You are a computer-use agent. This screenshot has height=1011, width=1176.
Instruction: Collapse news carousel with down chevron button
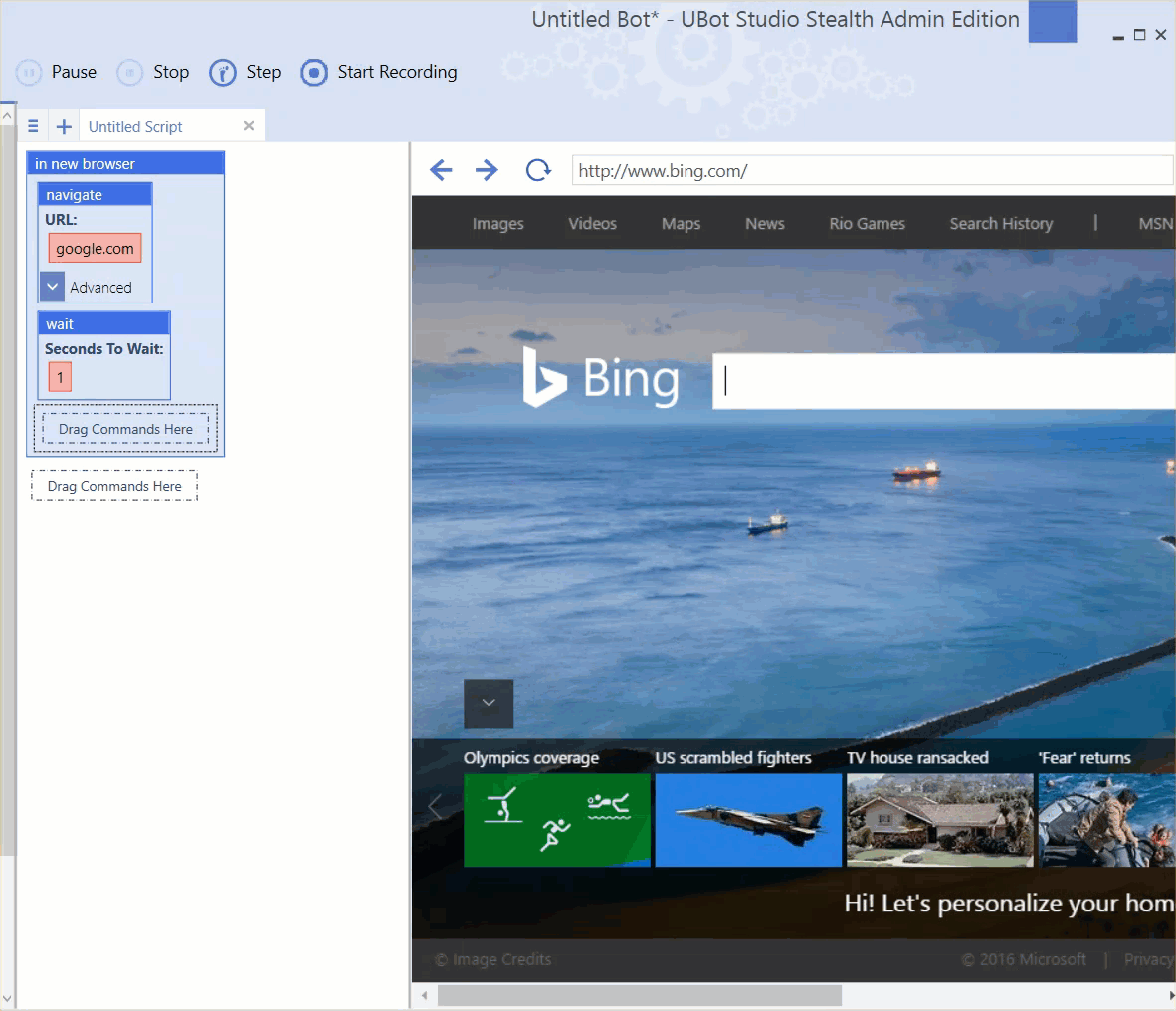(x=489, y=704)
